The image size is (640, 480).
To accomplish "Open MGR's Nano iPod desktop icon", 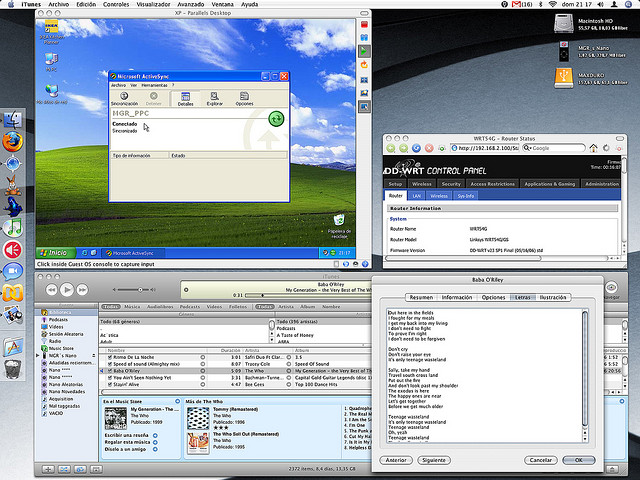I will tap(564, 51).
